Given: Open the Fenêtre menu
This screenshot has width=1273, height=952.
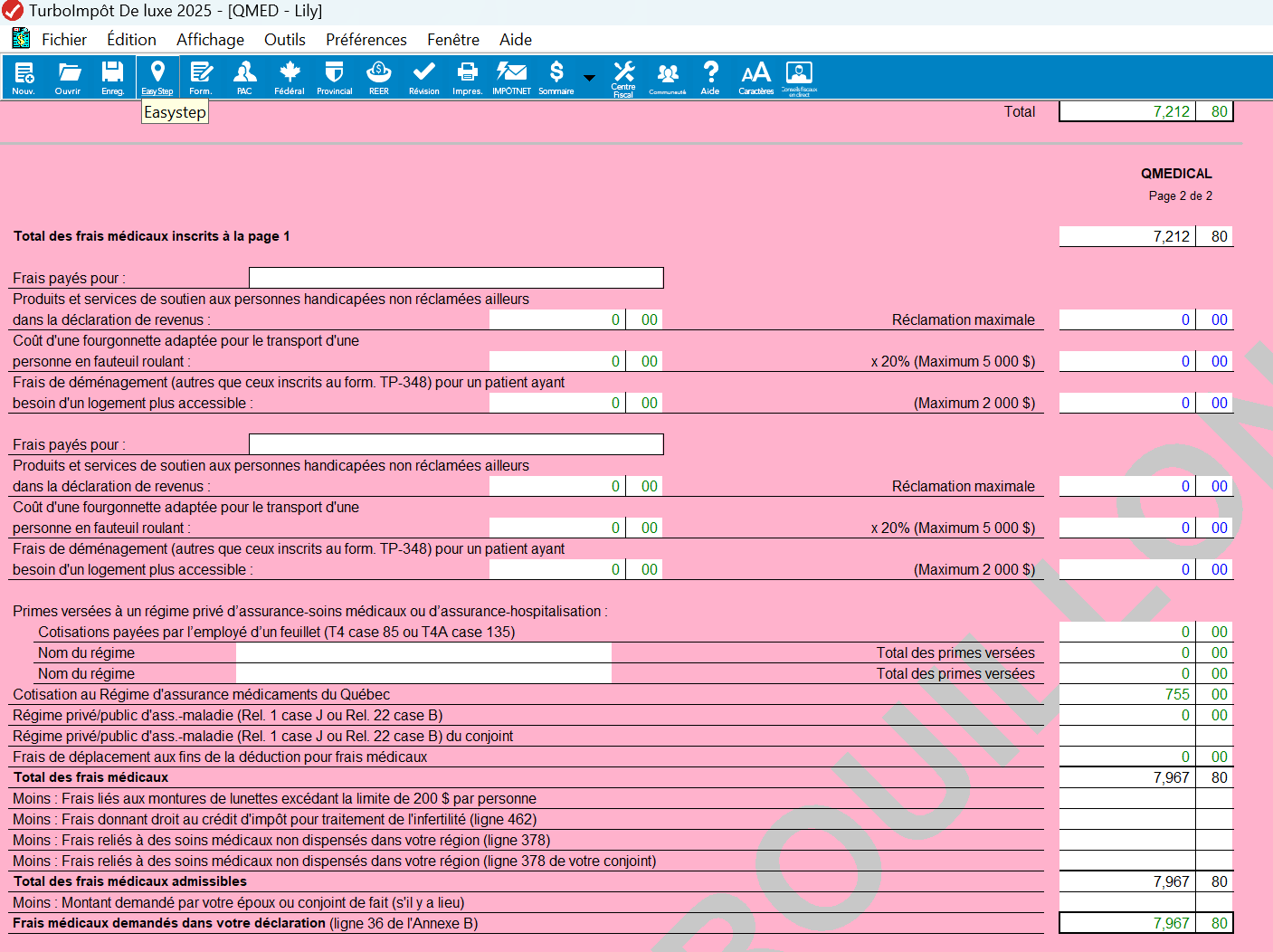Looking at the screenshot, I should pos(453,40).
